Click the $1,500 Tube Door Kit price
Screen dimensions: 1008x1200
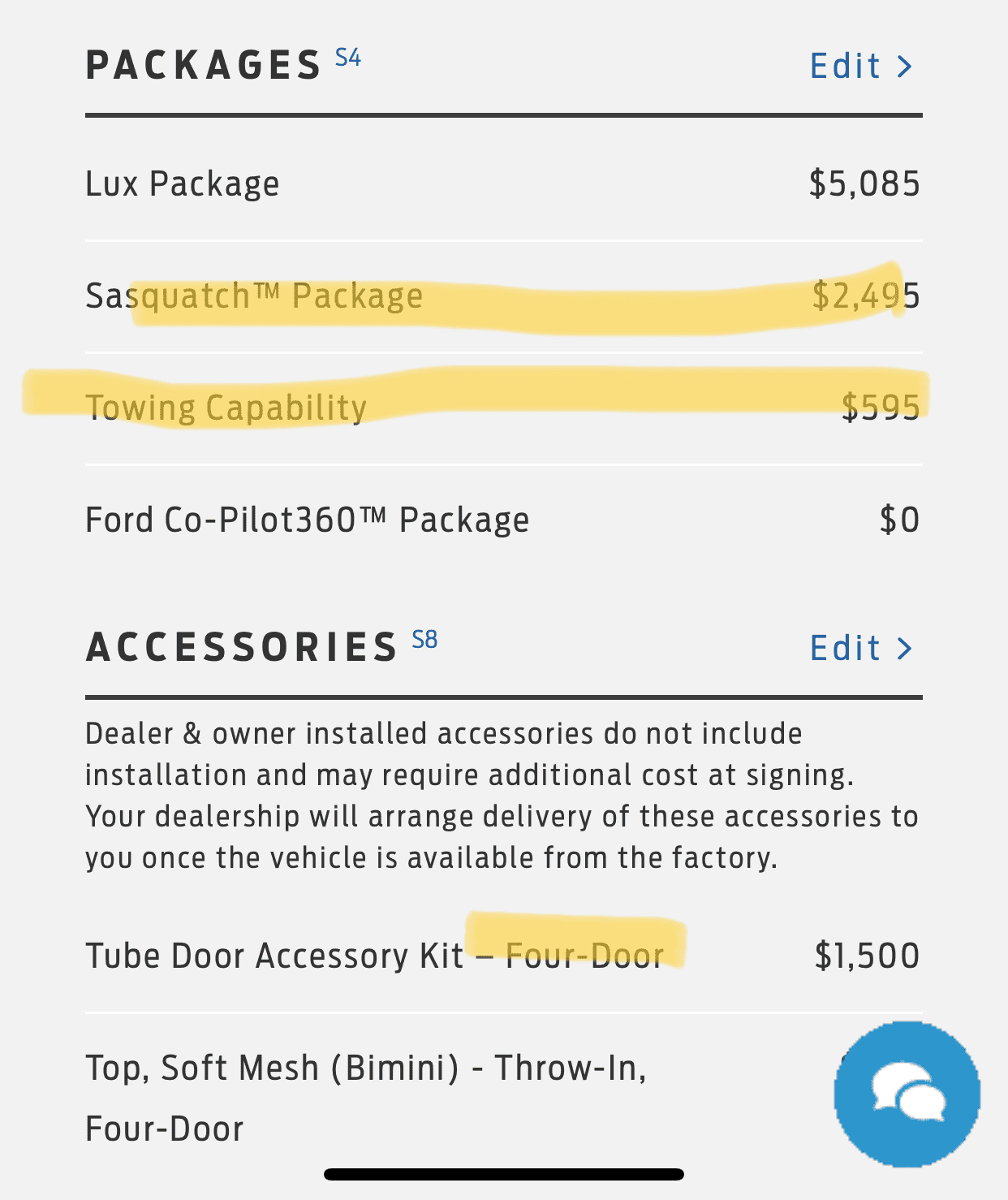tap(867, 956)
